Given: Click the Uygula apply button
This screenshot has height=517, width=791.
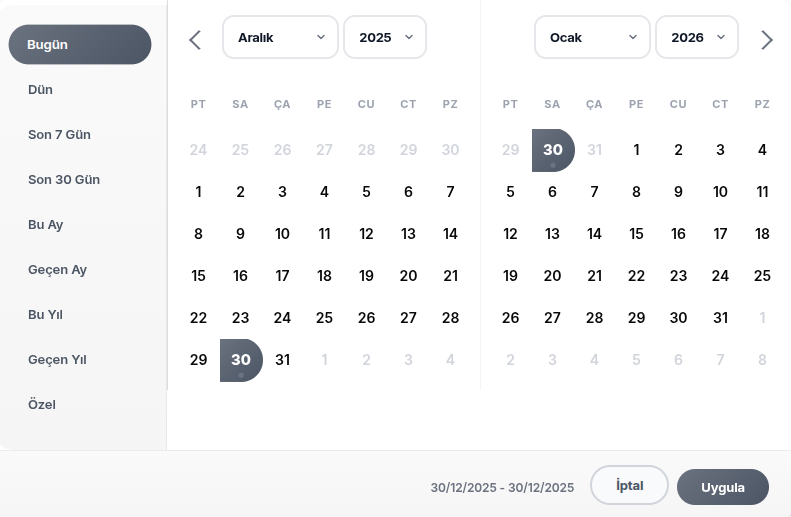Looking at the screenshot, I should click(x=723, y=487).
